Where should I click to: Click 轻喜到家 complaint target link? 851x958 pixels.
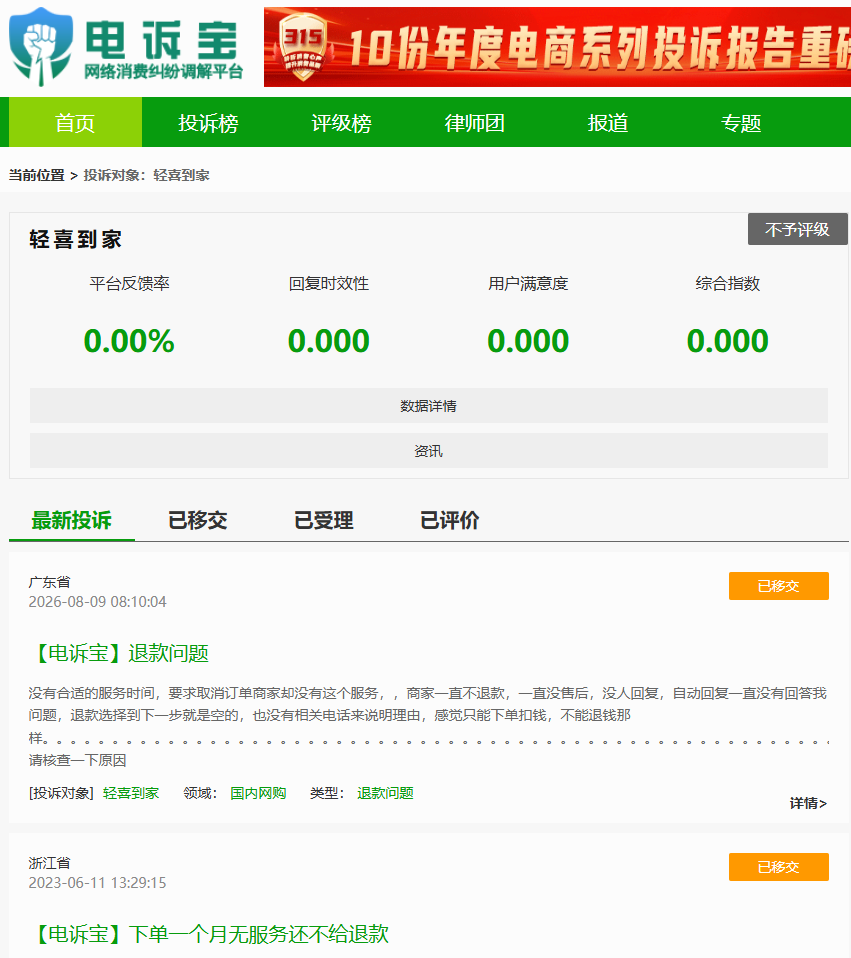tap(131, 793)
